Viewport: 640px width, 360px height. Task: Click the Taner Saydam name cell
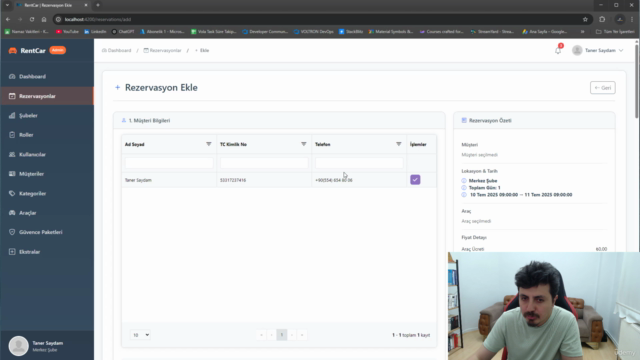pyautogui.click(x=138, y=180)
